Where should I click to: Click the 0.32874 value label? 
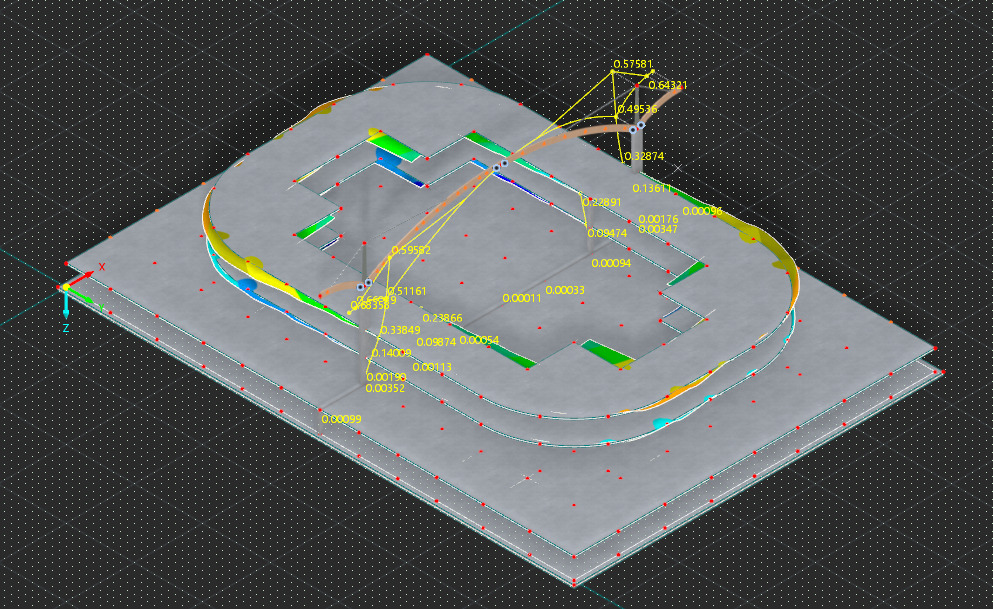tap(643, 157)
